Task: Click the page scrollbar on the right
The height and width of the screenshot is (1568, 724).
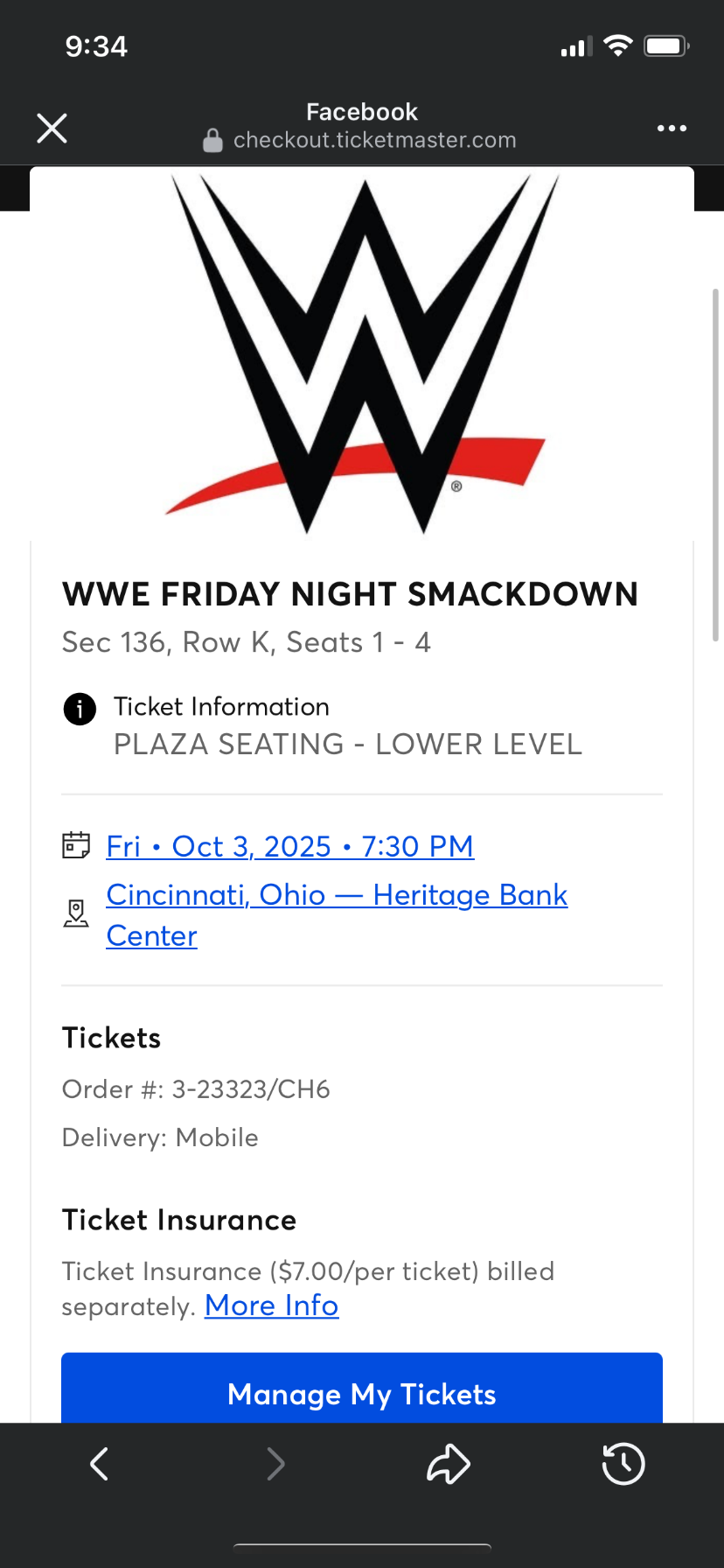Action: (715, 464)
